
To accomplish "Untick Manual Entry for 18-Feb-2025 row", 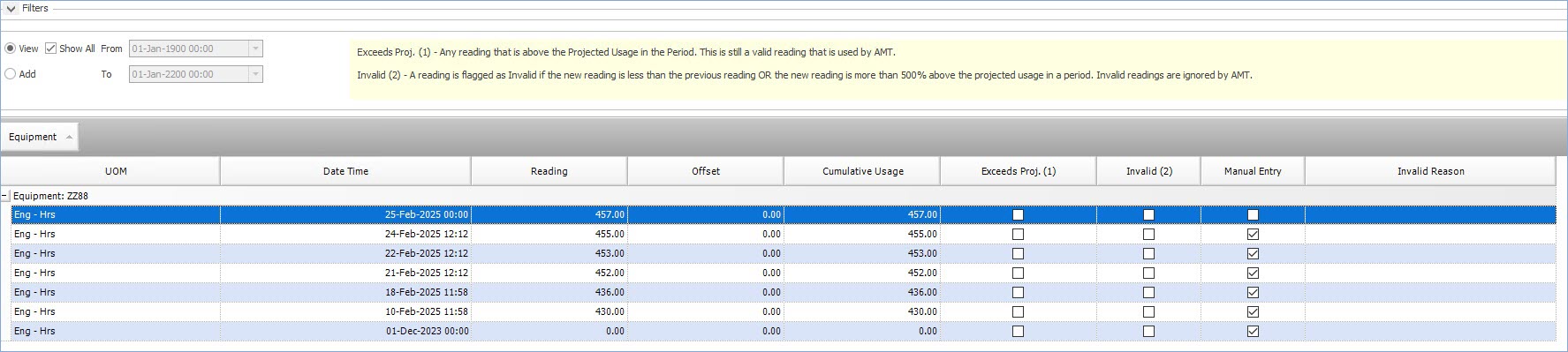I will (1253, 292).
